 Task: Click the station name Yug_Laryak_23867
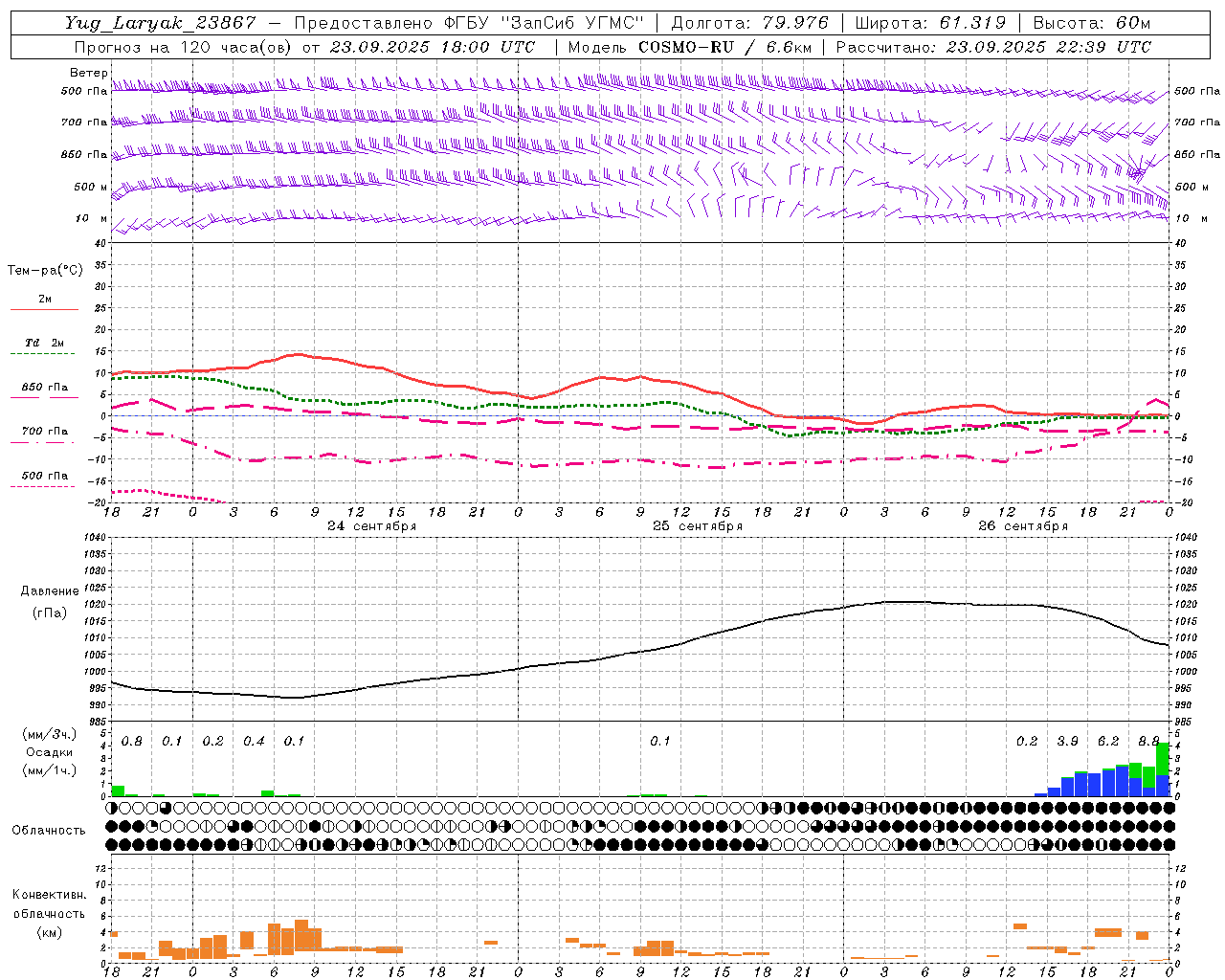point(161,23)
